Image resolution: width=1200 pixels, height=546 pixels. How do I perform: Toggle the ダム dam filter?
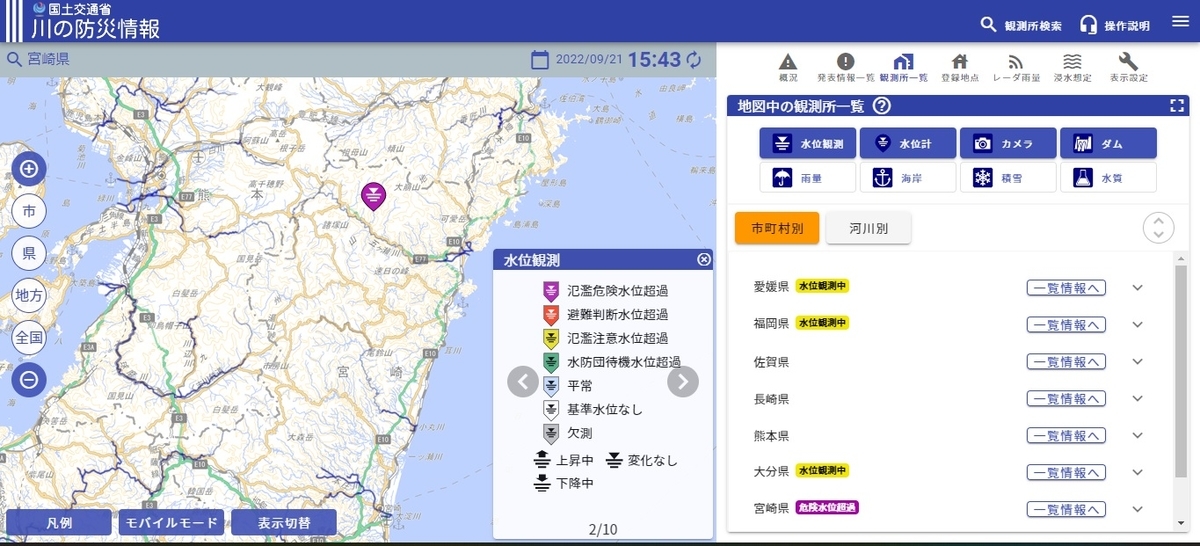(x=1108, y=143)
